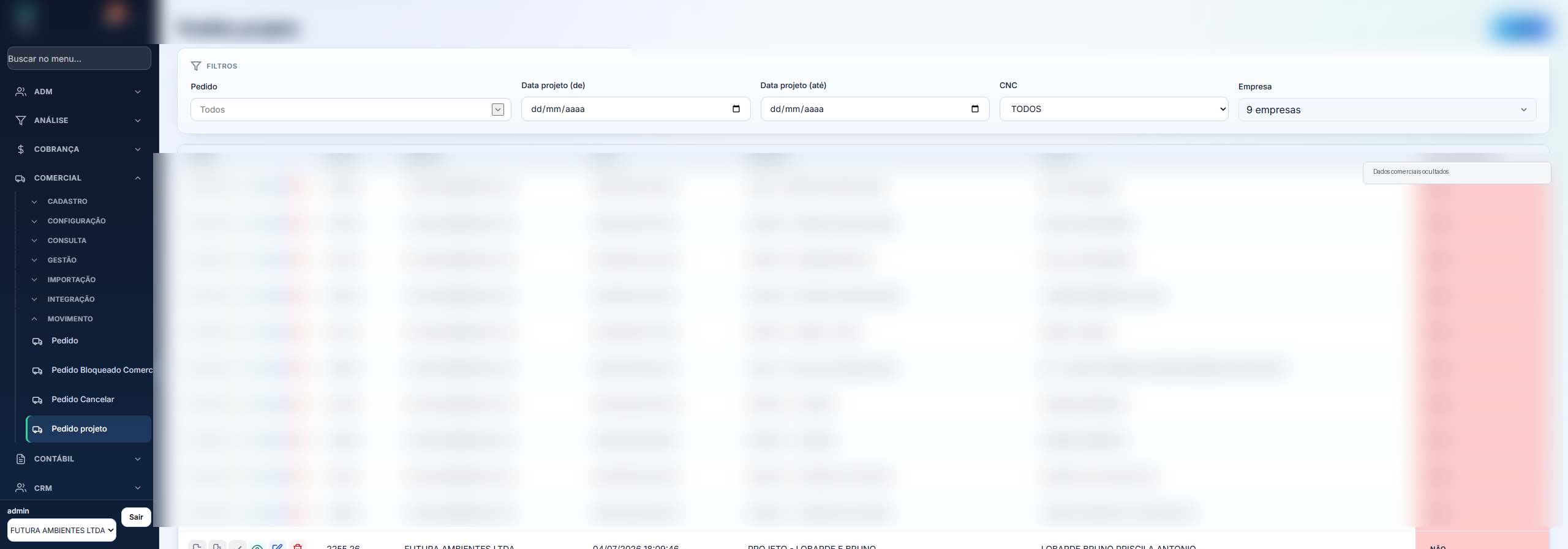Image resolution: width=1568 pixels, height=549 pixels.
Task: Open the CNC TODOS dropdown
Action: pyautogui.click(x=1114, y=109)
